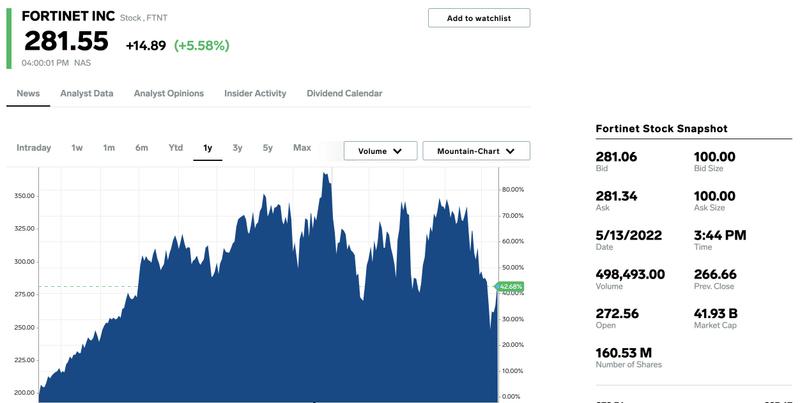Viewport: 800px width, 403px height.
Task: Click the 281.06 Bid value
Action: [616, 157]
